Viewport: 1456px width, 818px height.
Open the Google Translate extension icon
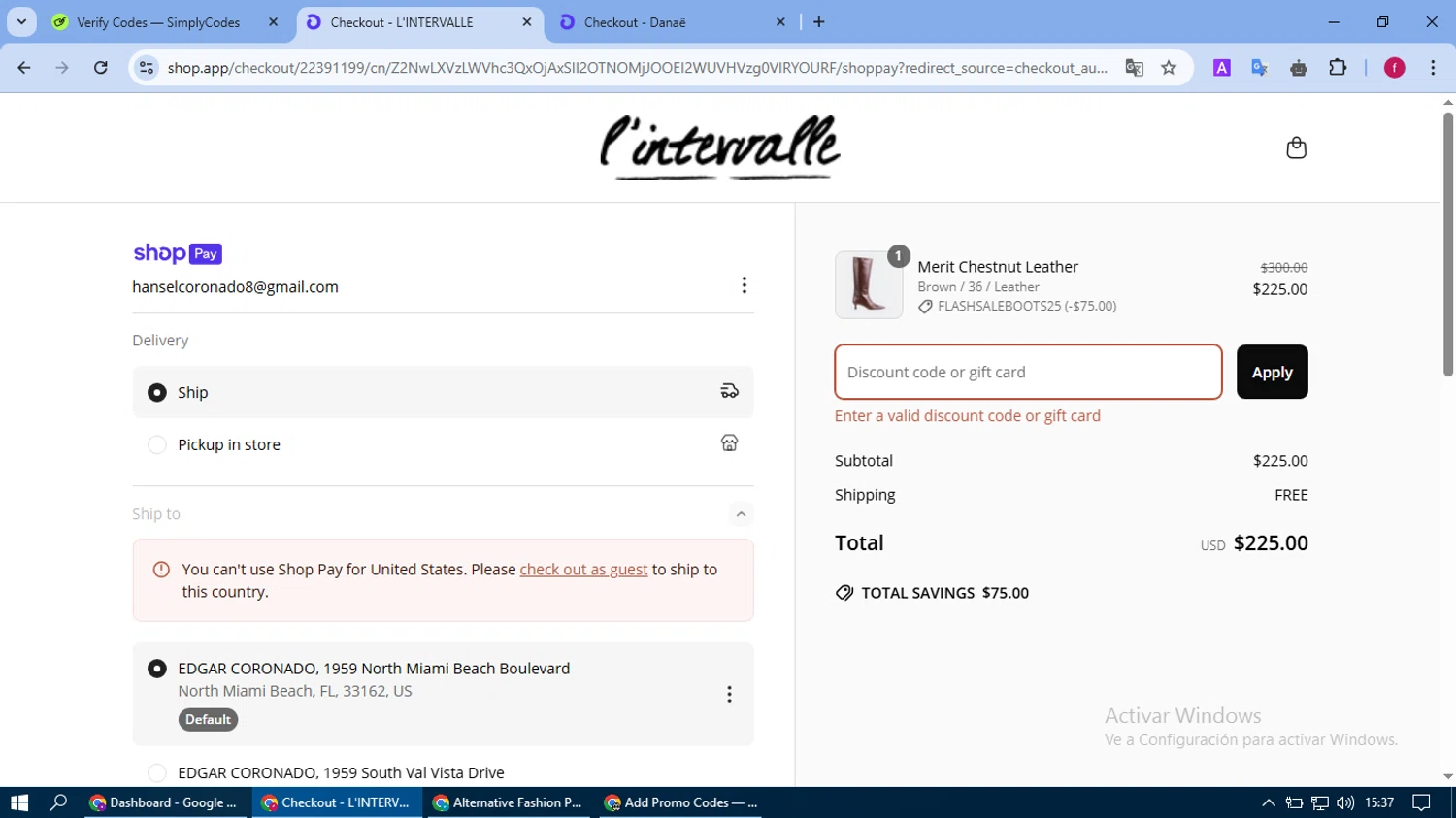pyautogui.click(x=1260, y=68)
